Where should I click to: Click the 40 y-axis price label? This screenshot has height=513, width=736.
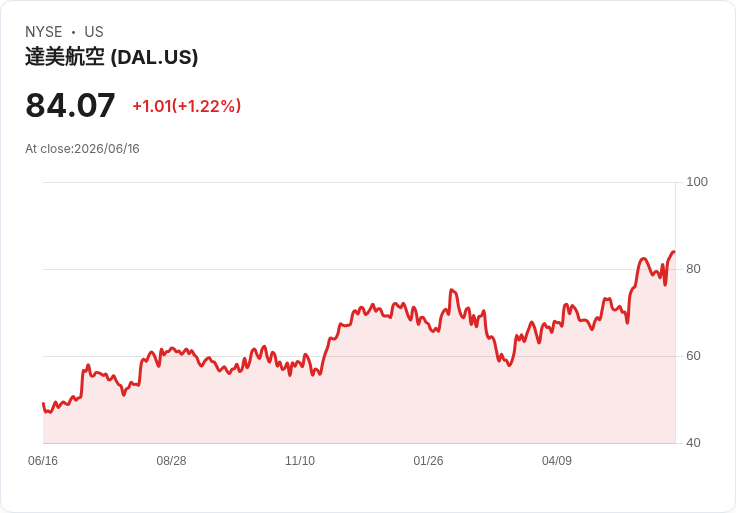[x=693, y=443]
